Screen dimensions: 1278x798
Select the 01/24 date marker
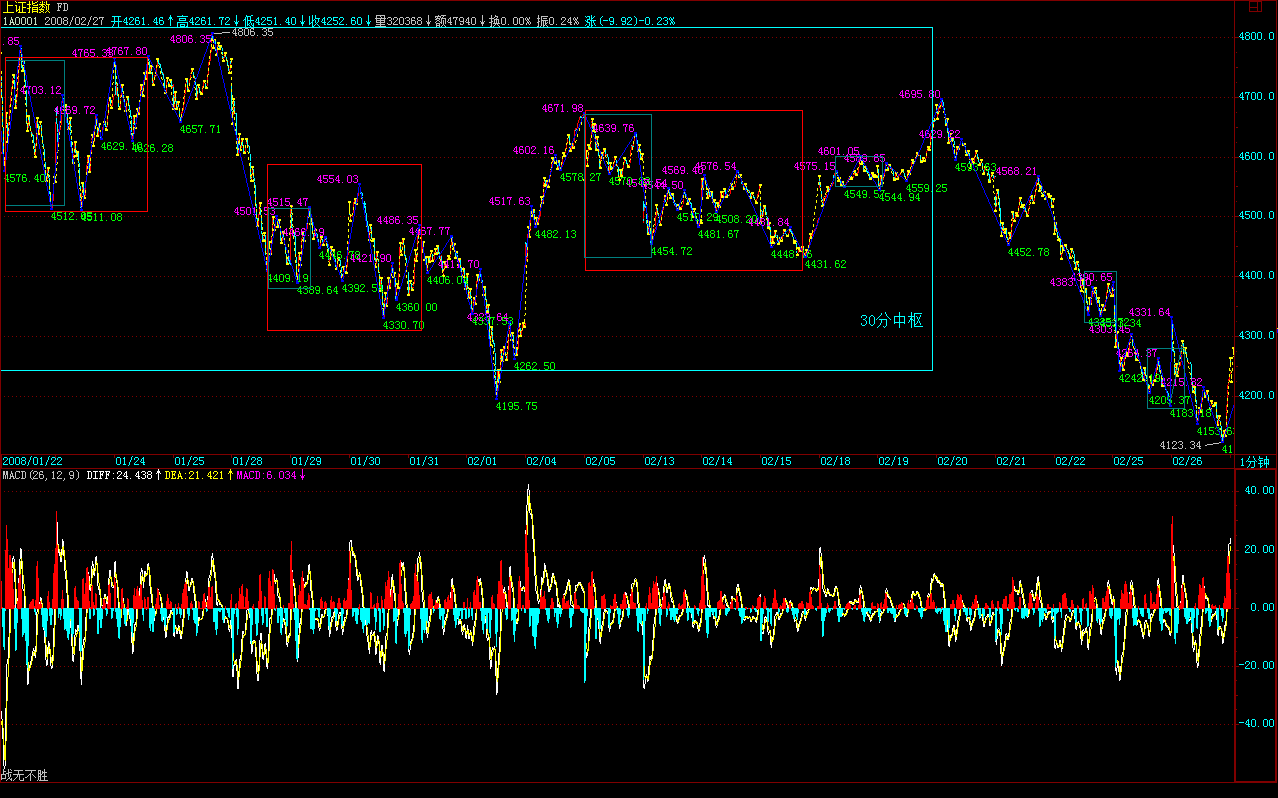pyautogui.click(x=130, y=461)
